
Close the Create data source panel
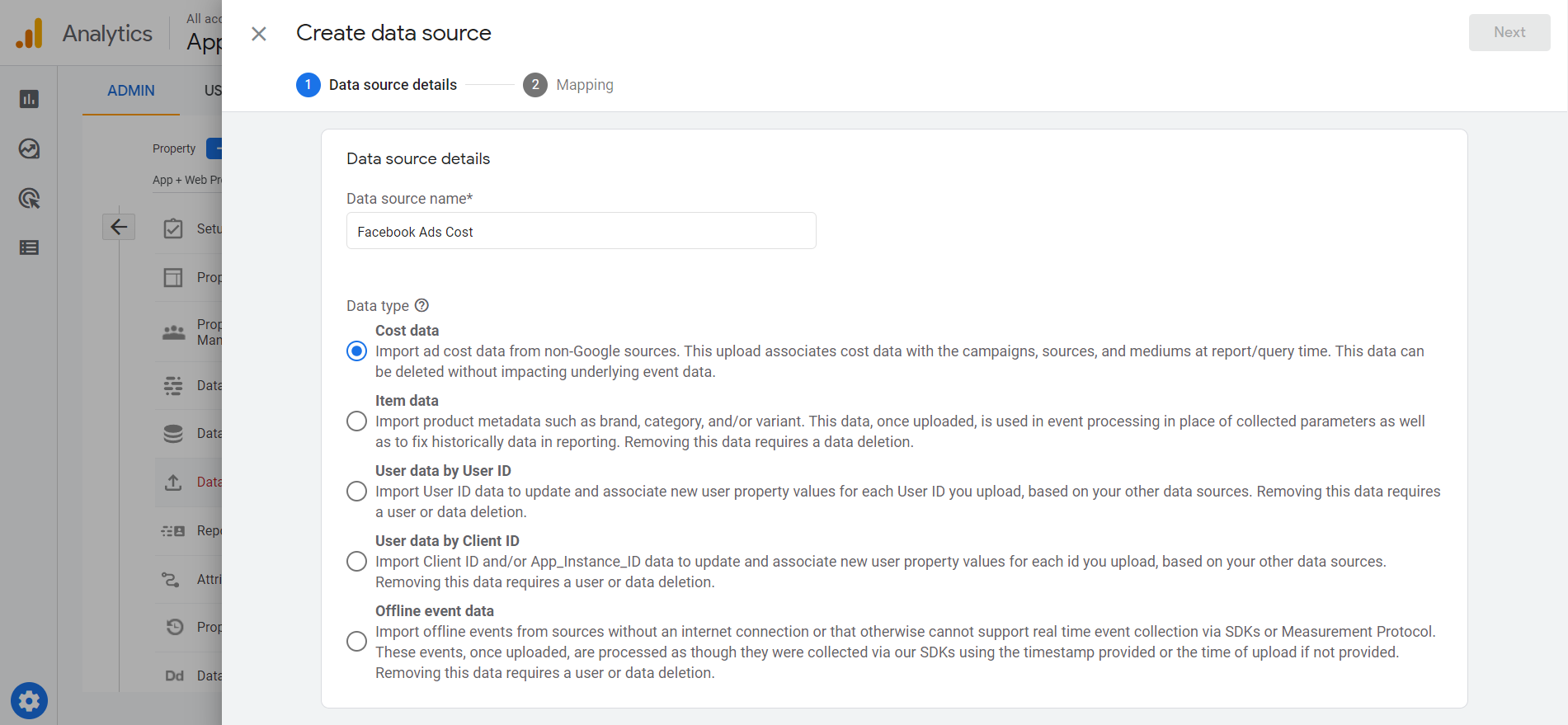point(259,34)
